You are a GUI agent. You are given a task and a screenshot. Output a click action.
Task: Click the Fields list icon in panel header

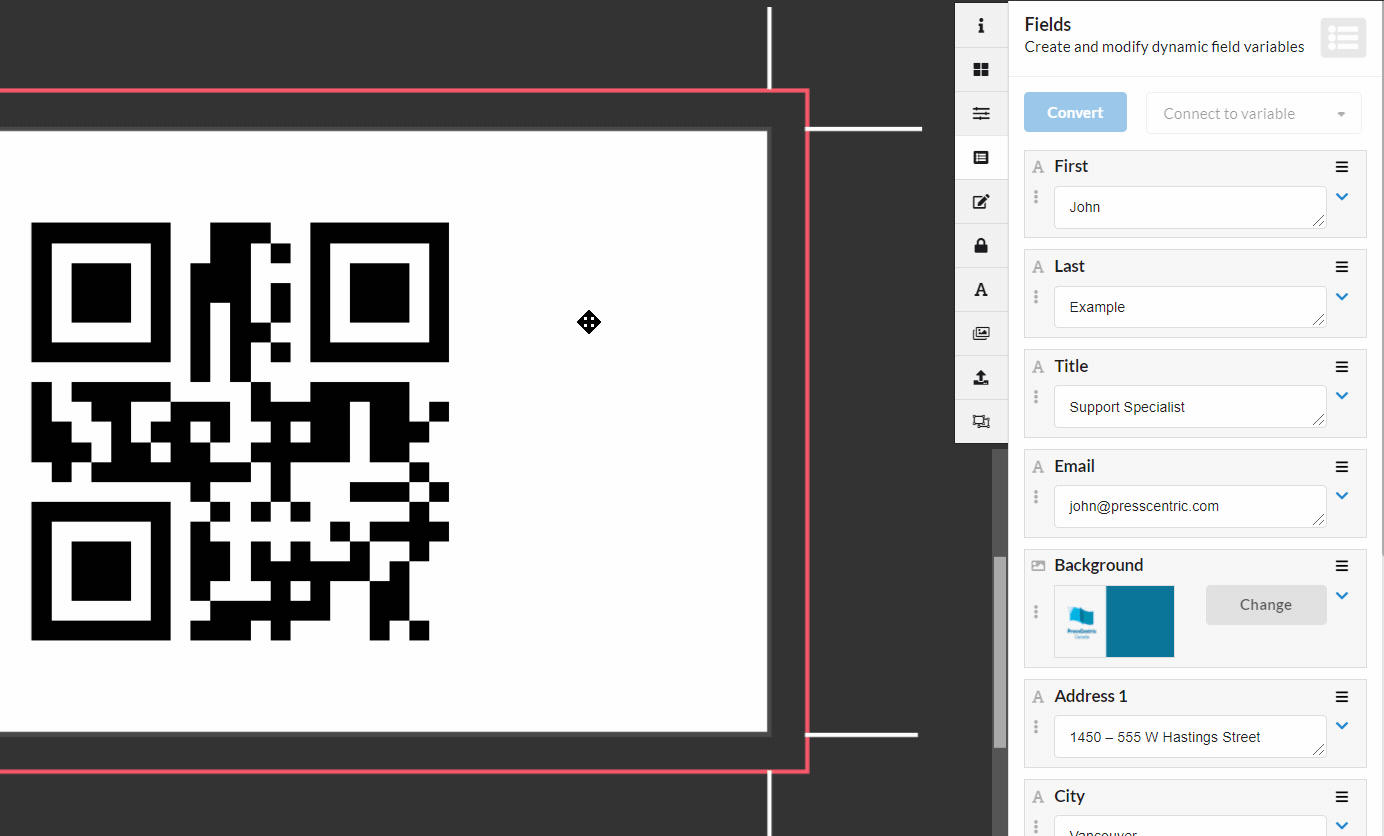1343,38
